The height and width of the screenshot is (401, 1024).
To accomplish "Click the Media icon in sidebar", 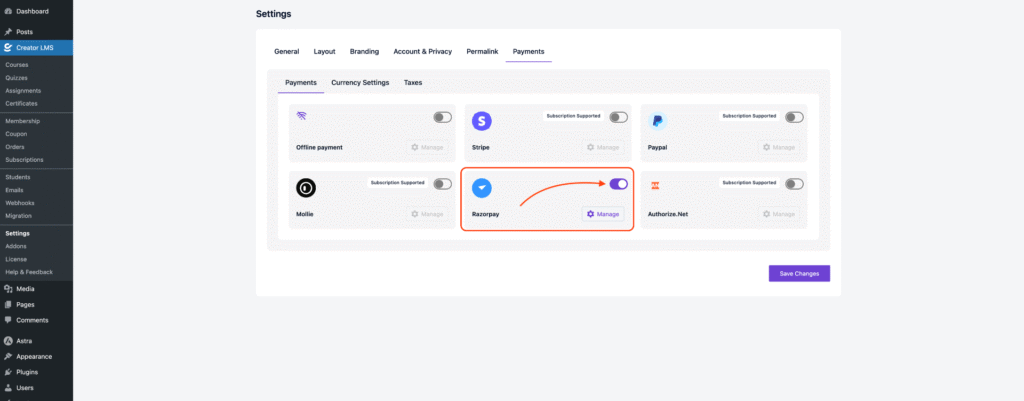I will tap(8, 289).
